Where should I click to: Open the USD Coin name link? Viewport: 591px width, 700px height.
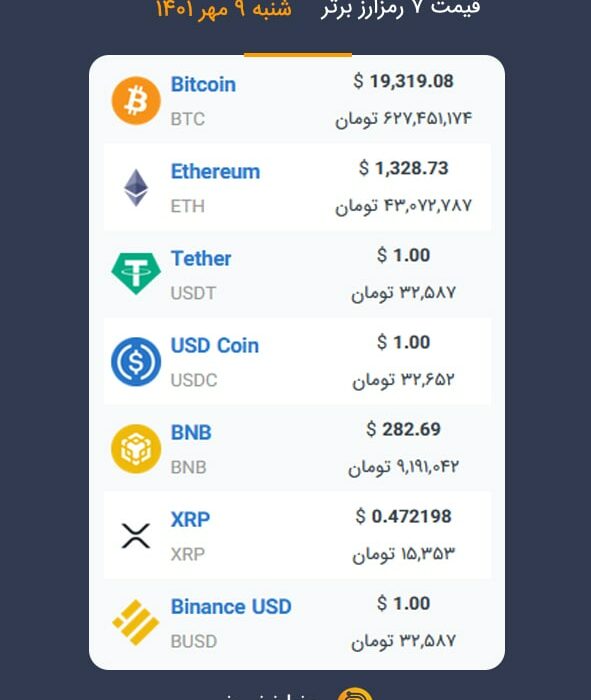coord(215,346)
